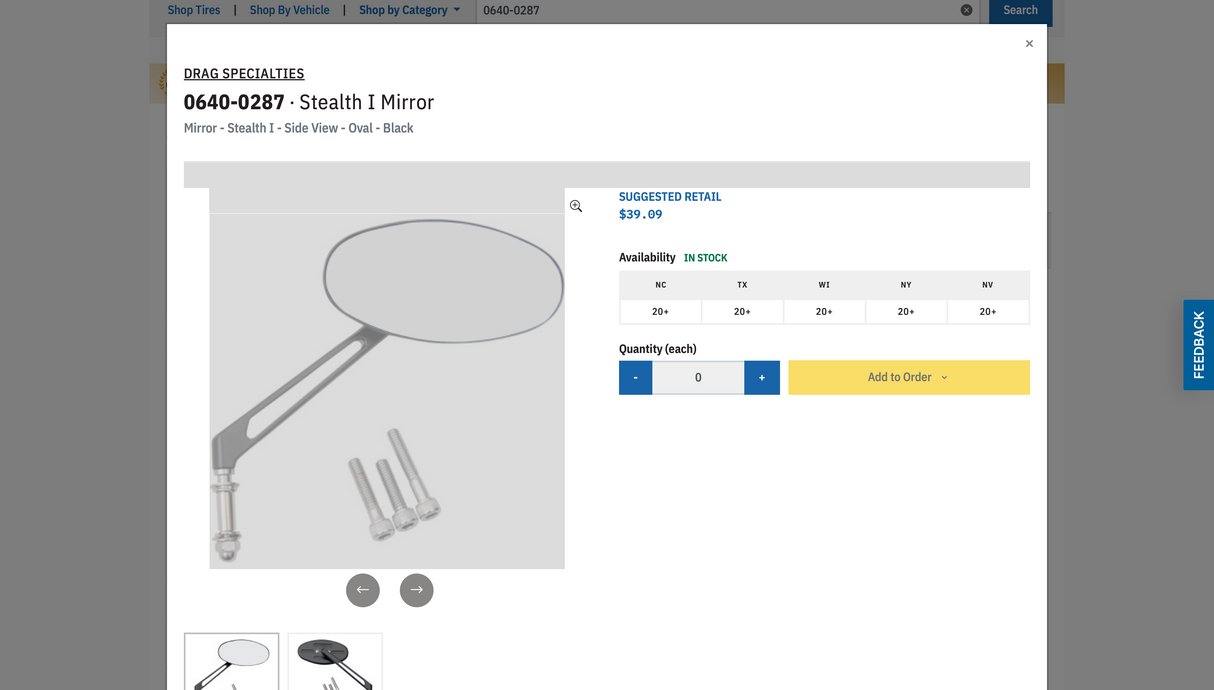Viewport: 1214px width, 690px height.
Task: Expand Shop by Category dropdown
Action: point(410,10)
